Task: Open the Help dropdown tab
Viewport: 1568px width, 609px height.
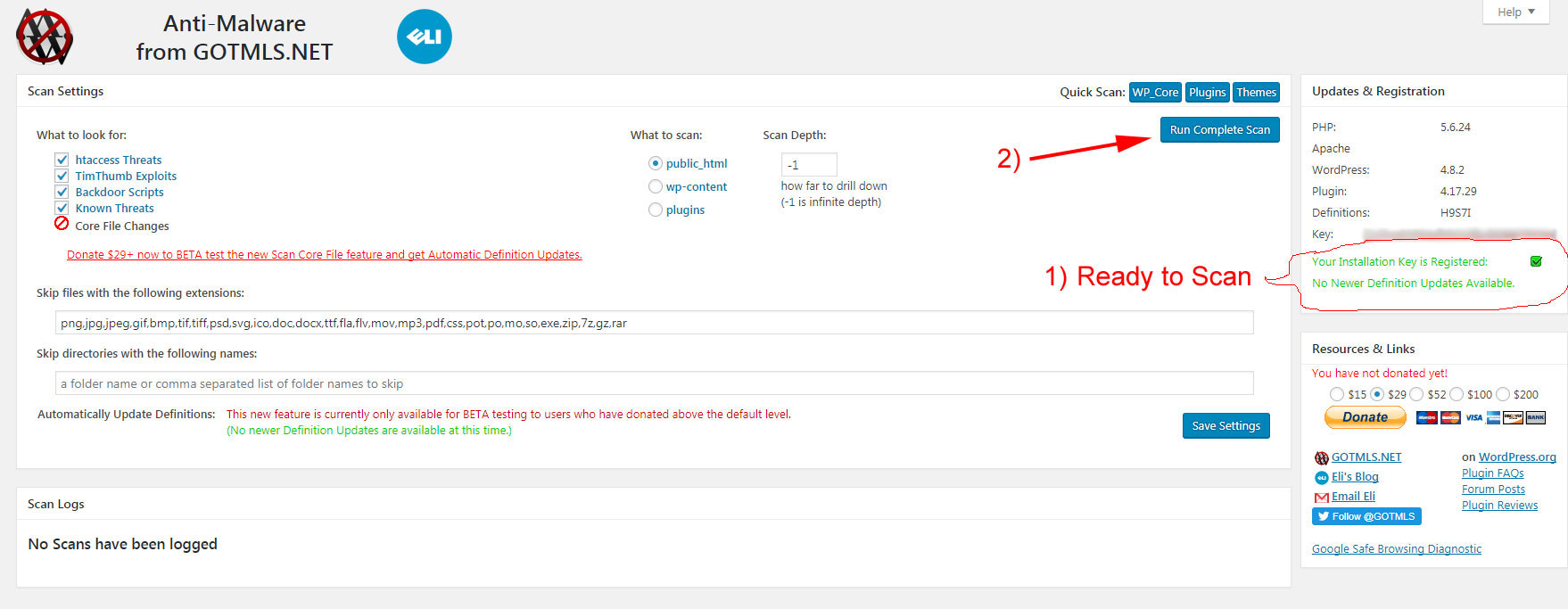Action: [1515, 12]
